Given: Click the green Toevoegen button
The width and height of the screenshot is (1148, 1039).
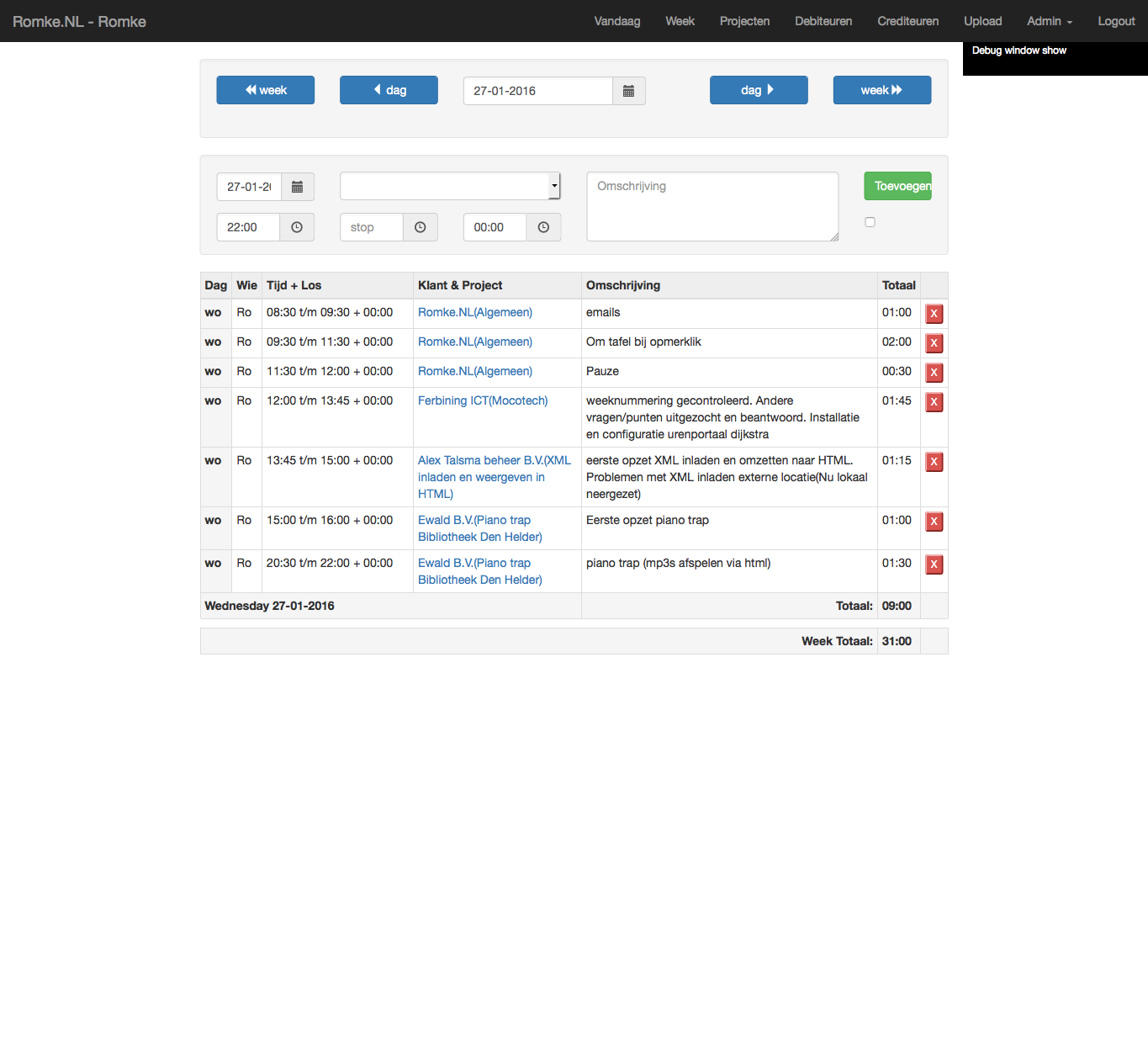Looking at the screenshot, I should point(897,186).
